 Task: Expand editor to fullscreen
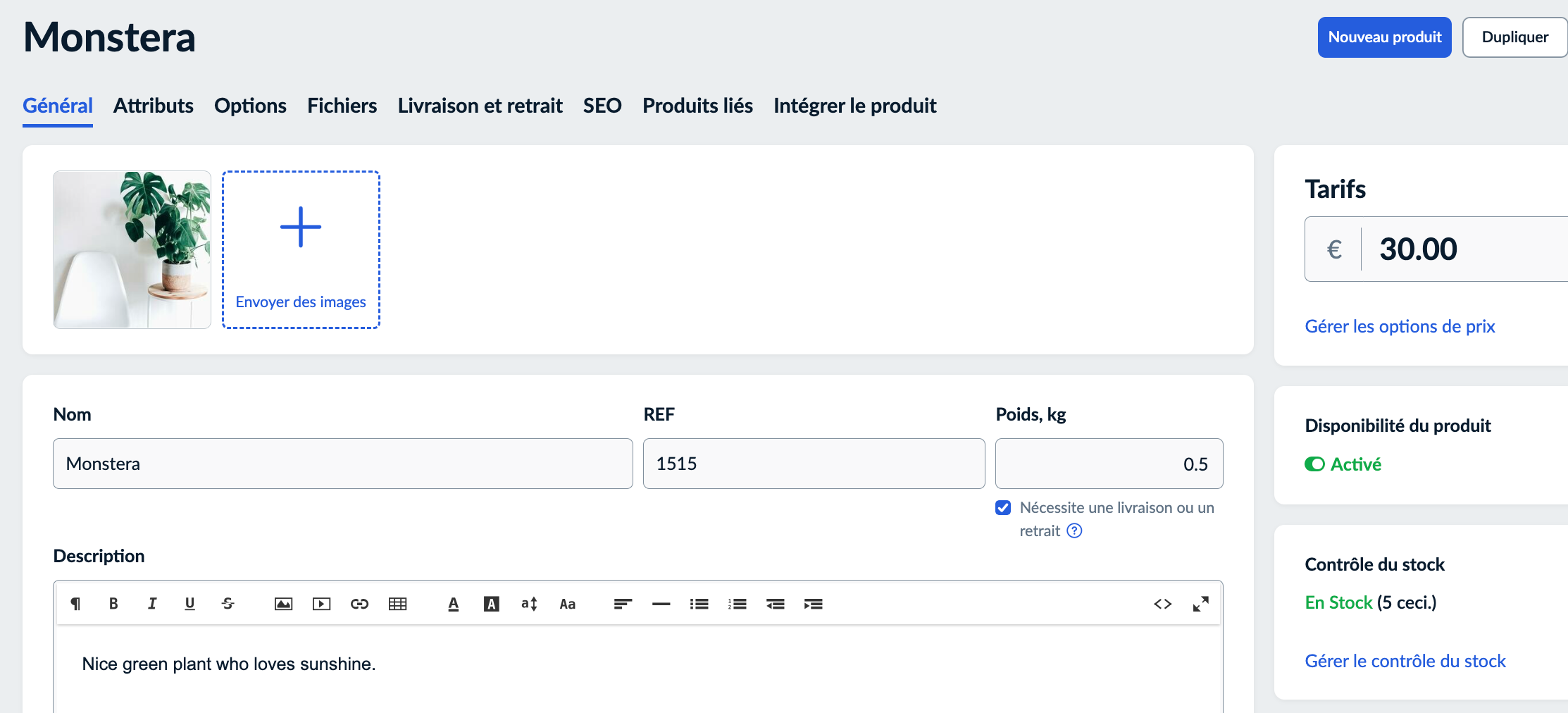coord(1200,604)
